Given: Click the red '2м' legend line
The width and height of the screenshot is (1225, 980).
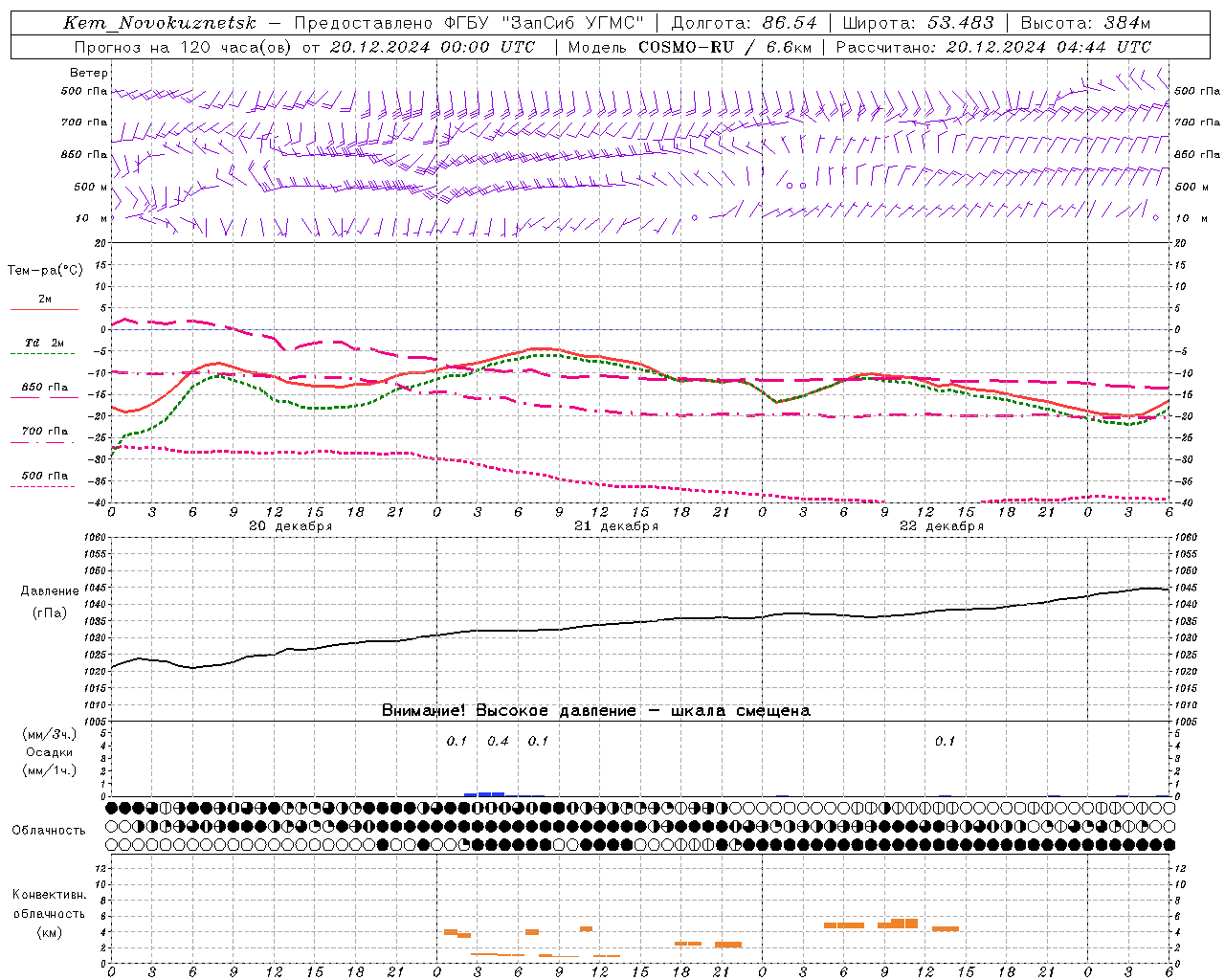Looking at the screenshot, I should [44, 309].
